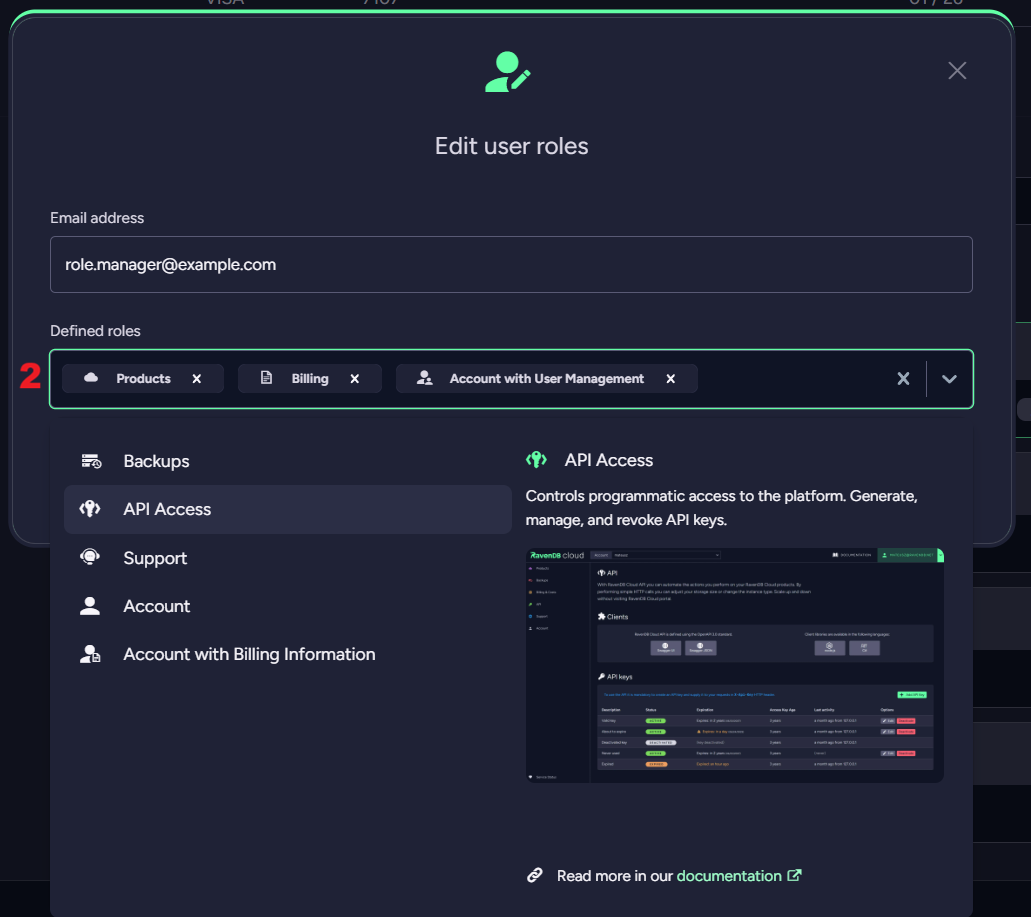Select Backups from the roles list
Screen dimensions: 1031x917
coord(156,461)
